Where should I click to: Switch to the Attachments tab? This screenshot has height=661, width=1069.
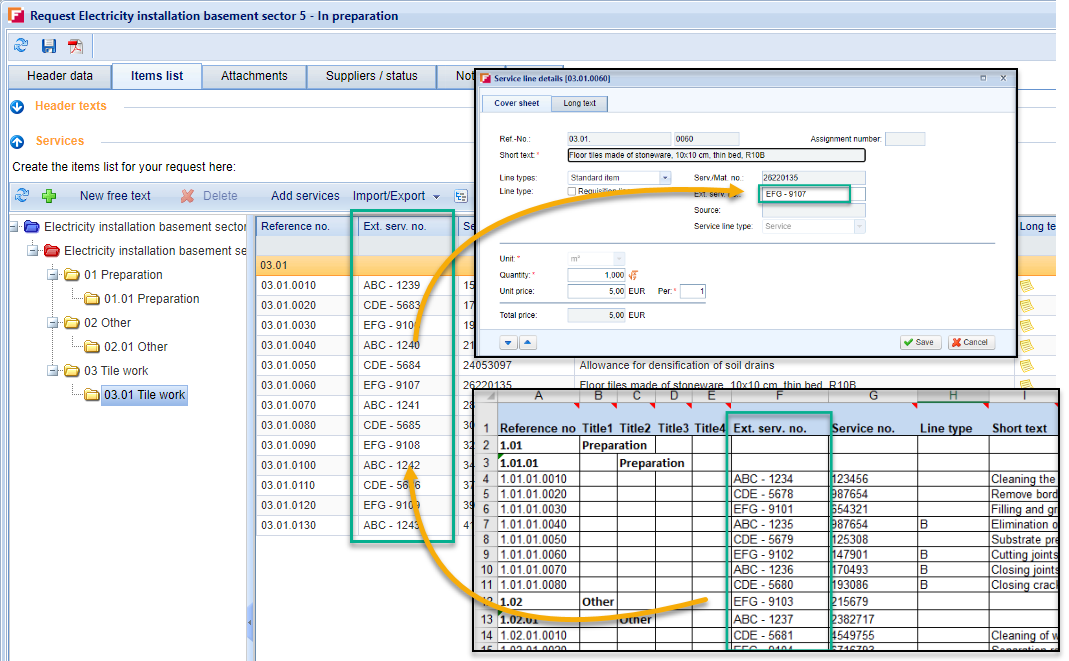click(254, 76)
